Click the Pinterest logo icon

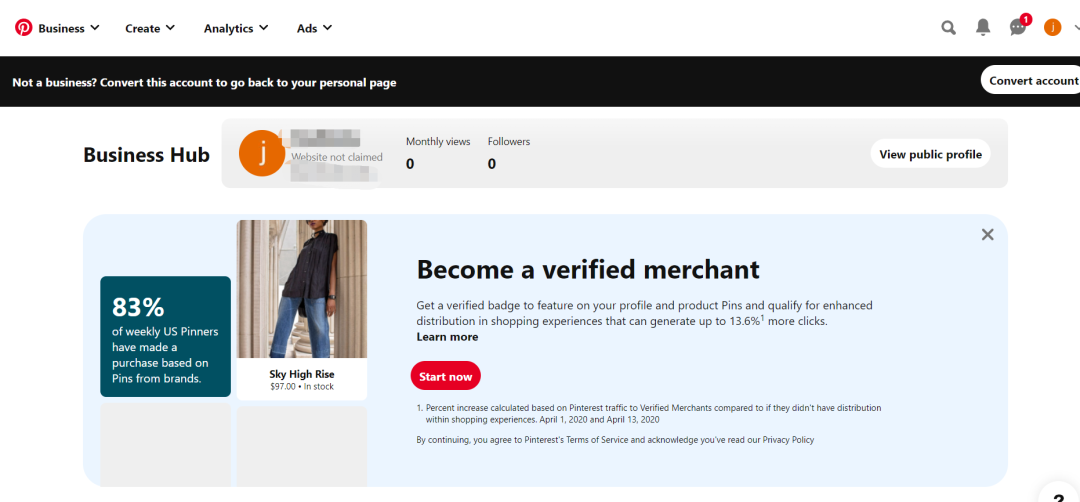point(23,28)
